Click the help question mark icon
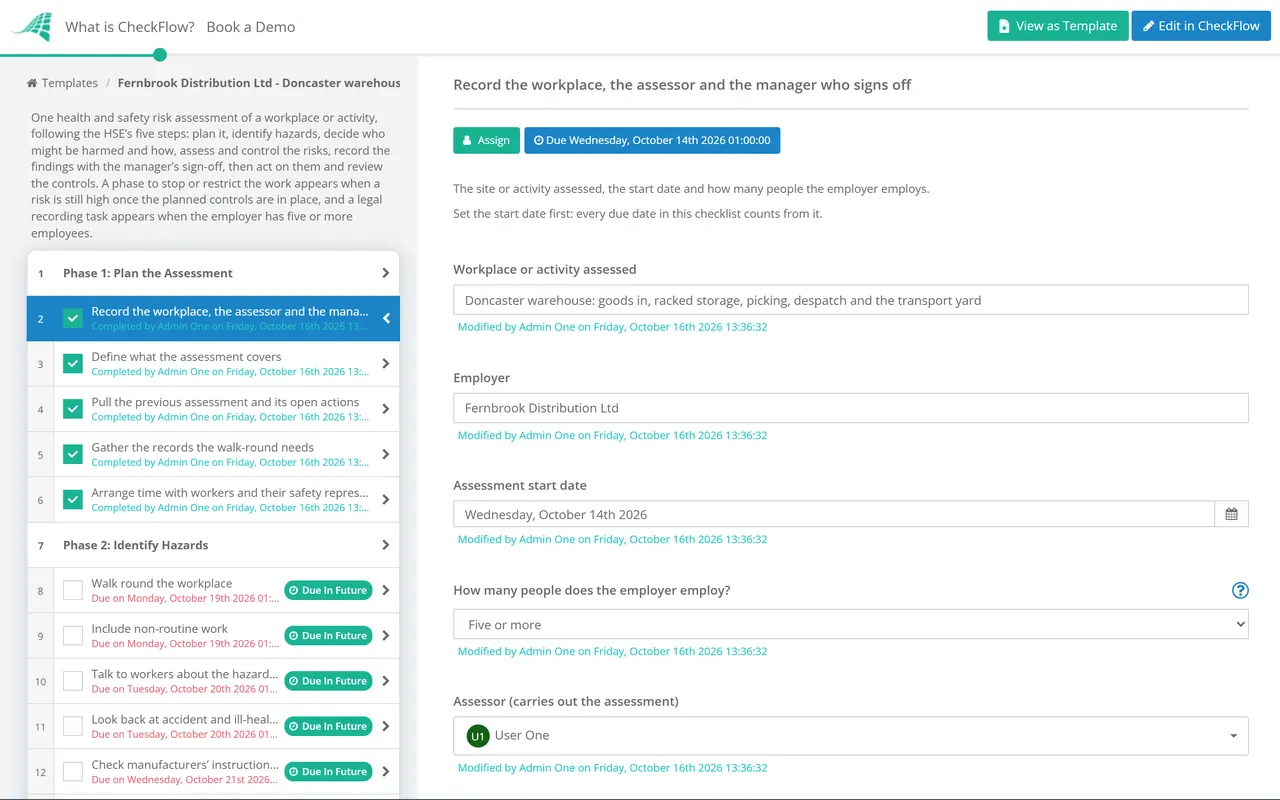The image size is (1280, 800). (x=1240, y=590)
